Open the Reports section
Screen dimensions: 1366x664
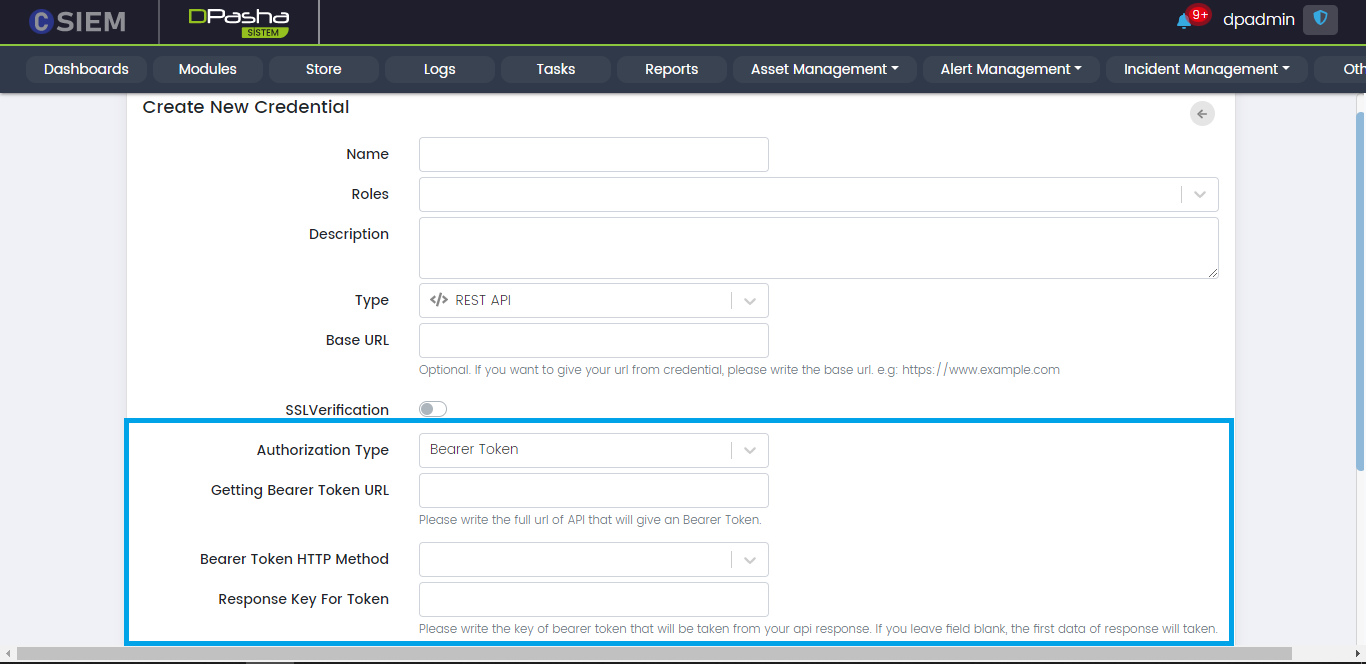[x=671, y=69]
